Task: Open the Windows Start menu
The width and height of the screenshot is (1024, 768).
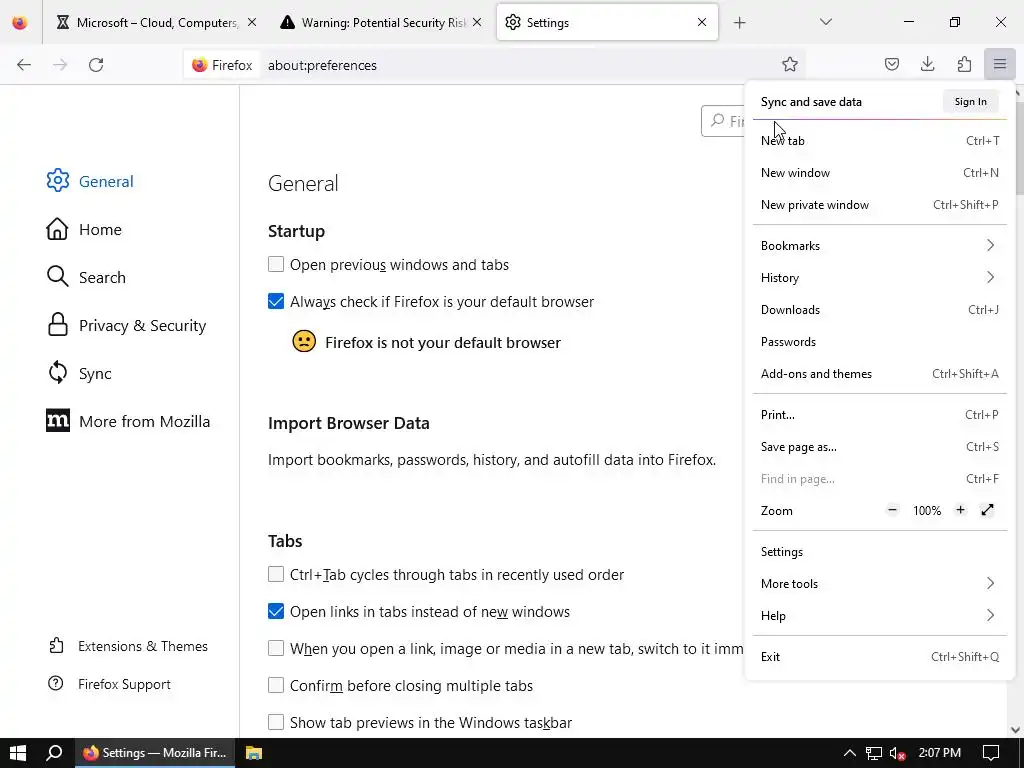Action: tap(18, 753)
